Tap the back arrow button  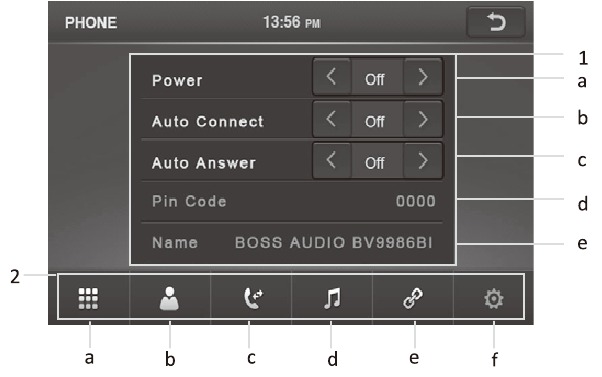tap(496, 22)
